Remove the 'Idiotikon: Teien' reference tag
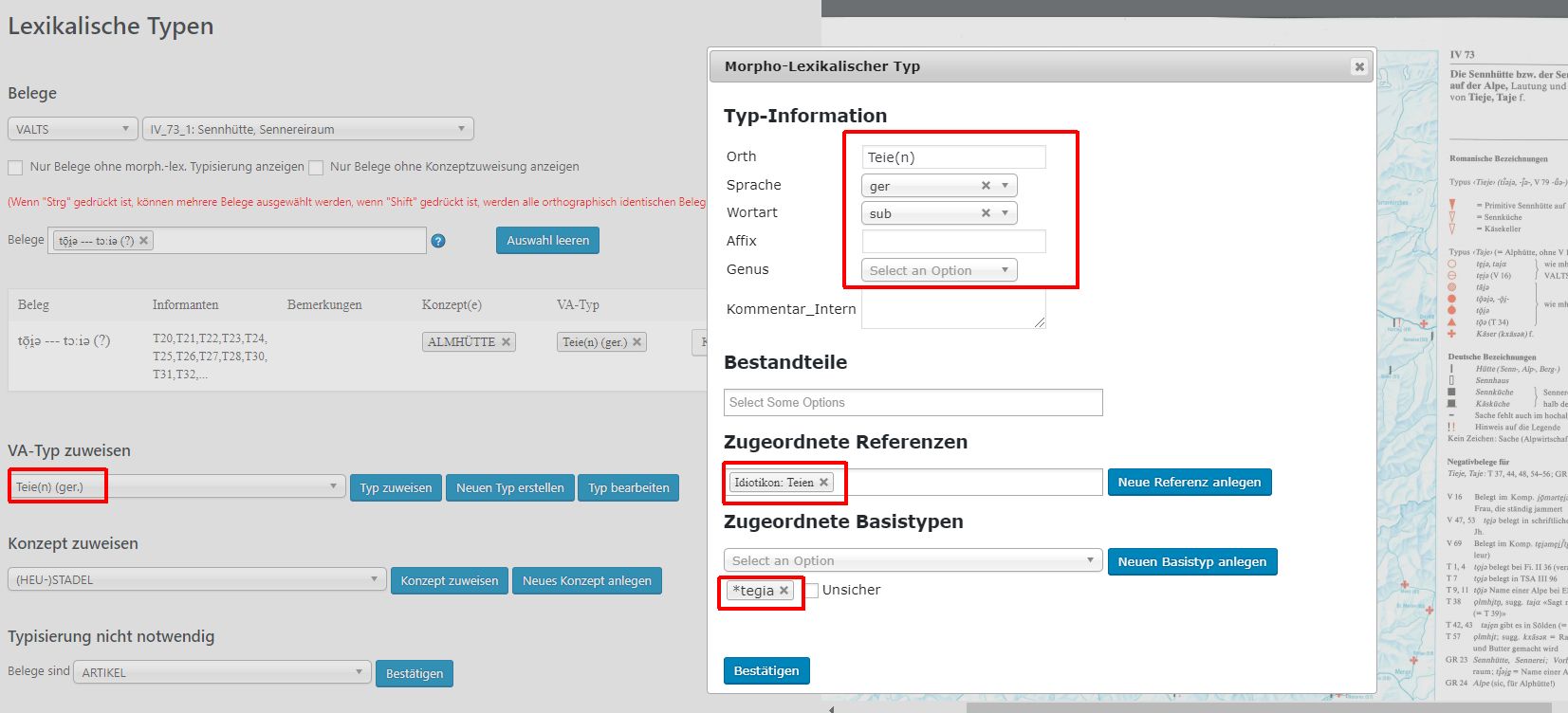Viewport: 1568px width, 713px height. (823, 483)
